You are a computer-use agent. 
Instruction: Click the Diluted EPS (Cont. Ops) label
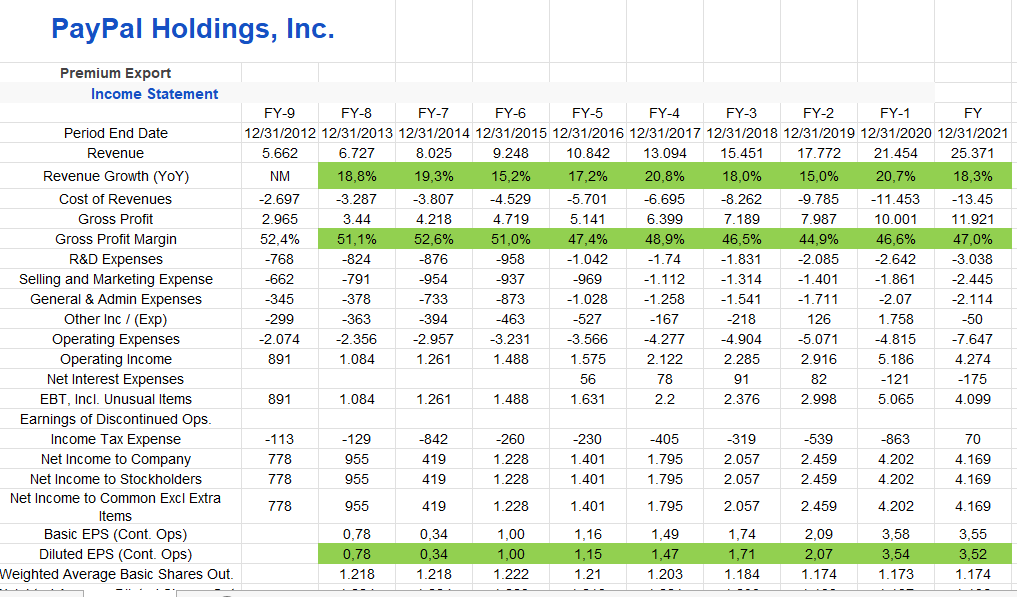pyautogui.click(x=115, y=555)
